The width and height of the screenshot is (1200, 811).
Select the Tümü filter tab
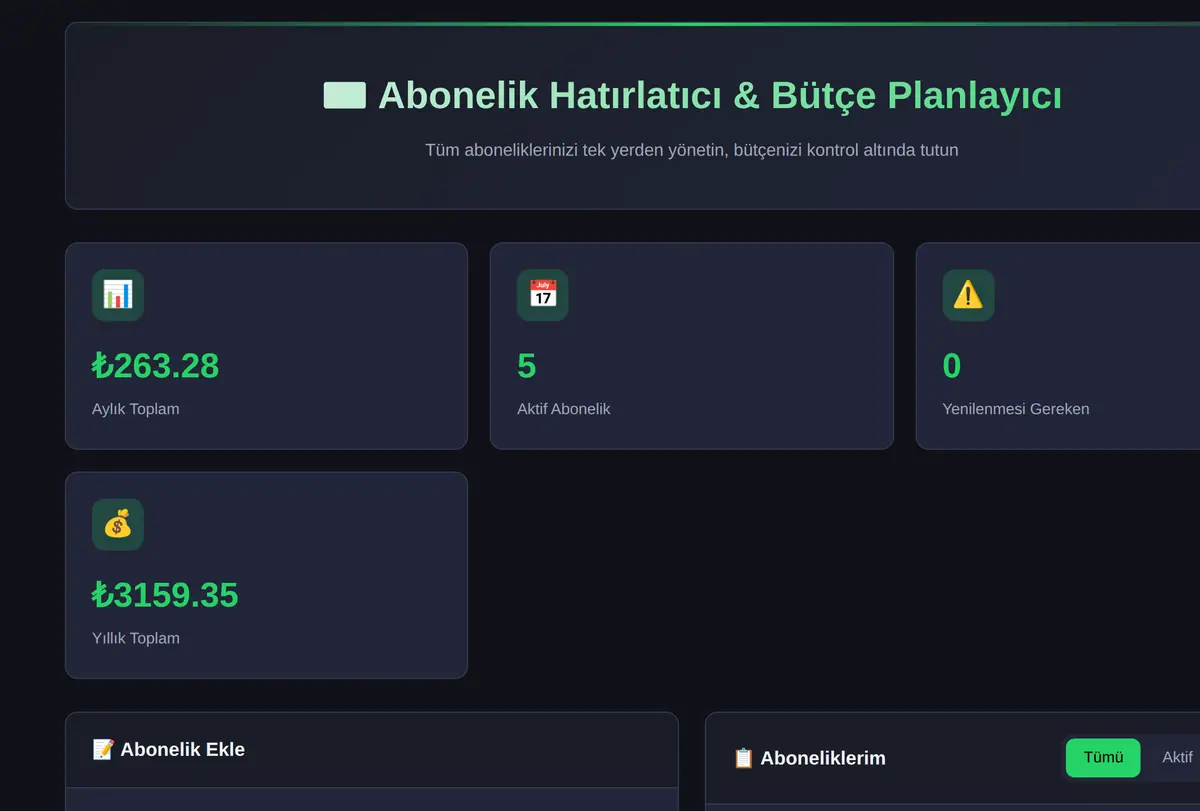[x=1103, y=758]
